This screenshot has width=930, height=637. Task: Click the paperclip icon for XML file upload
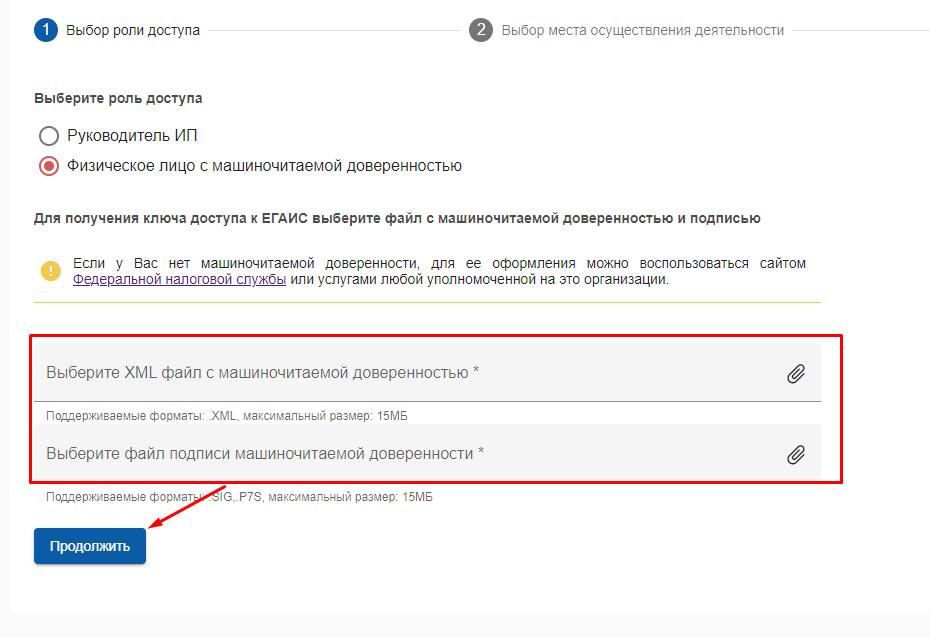(x=795, y=374)
